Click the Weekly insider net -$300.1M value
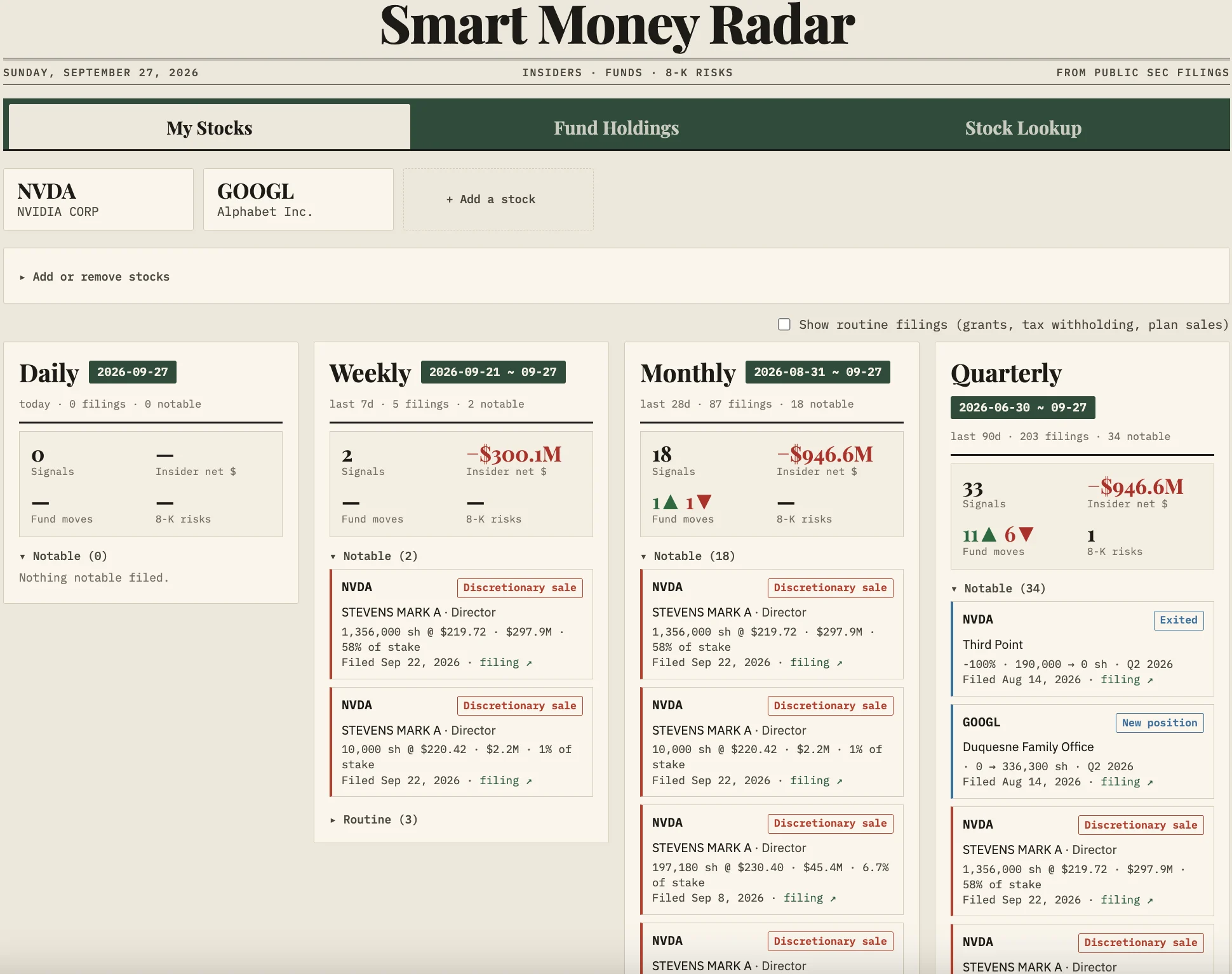This screenshot has width=1232, height=974. tap(514, 454)
